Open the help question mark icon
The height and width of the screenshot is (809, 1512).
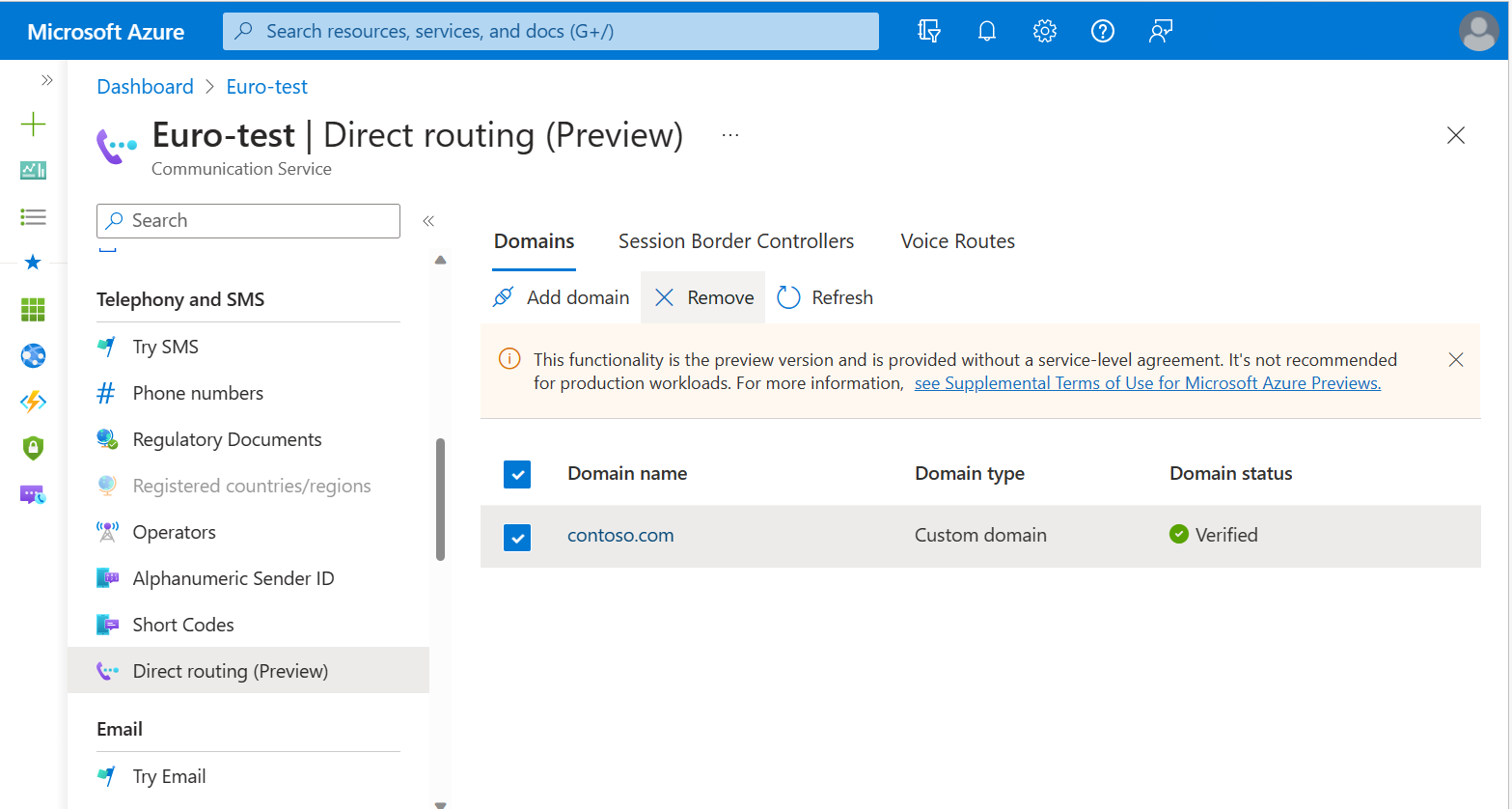(1102, 31)
